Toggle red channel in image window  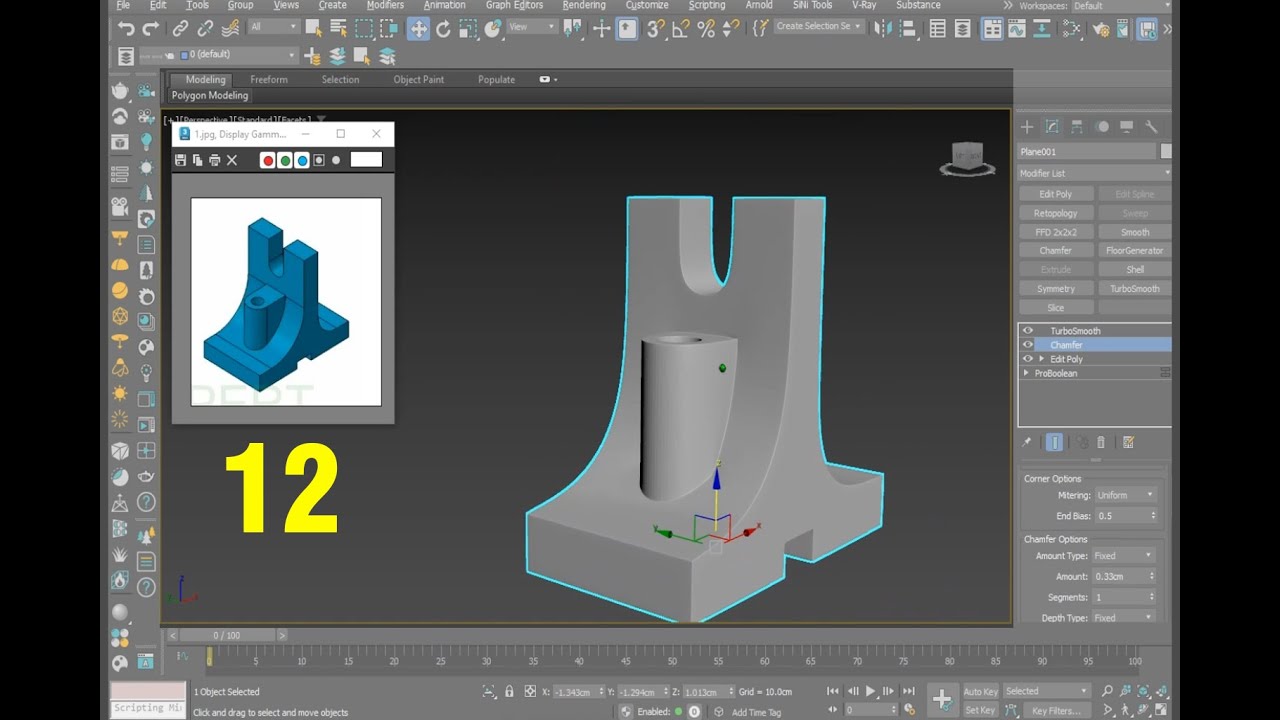pos(267,160)
